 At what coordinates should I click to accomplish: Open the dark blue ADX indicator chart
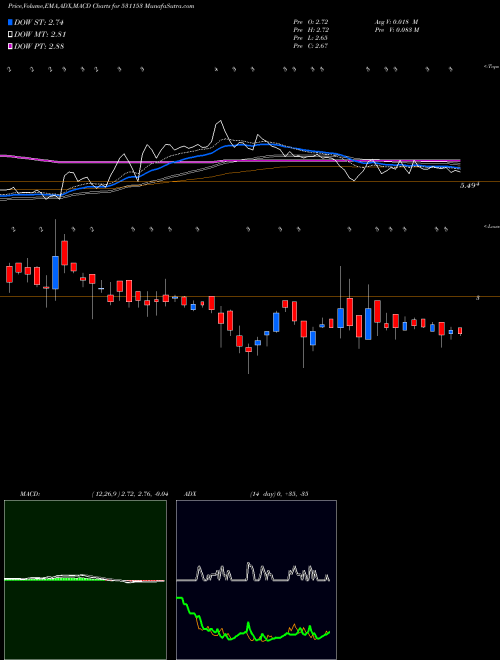pos(256,580)
